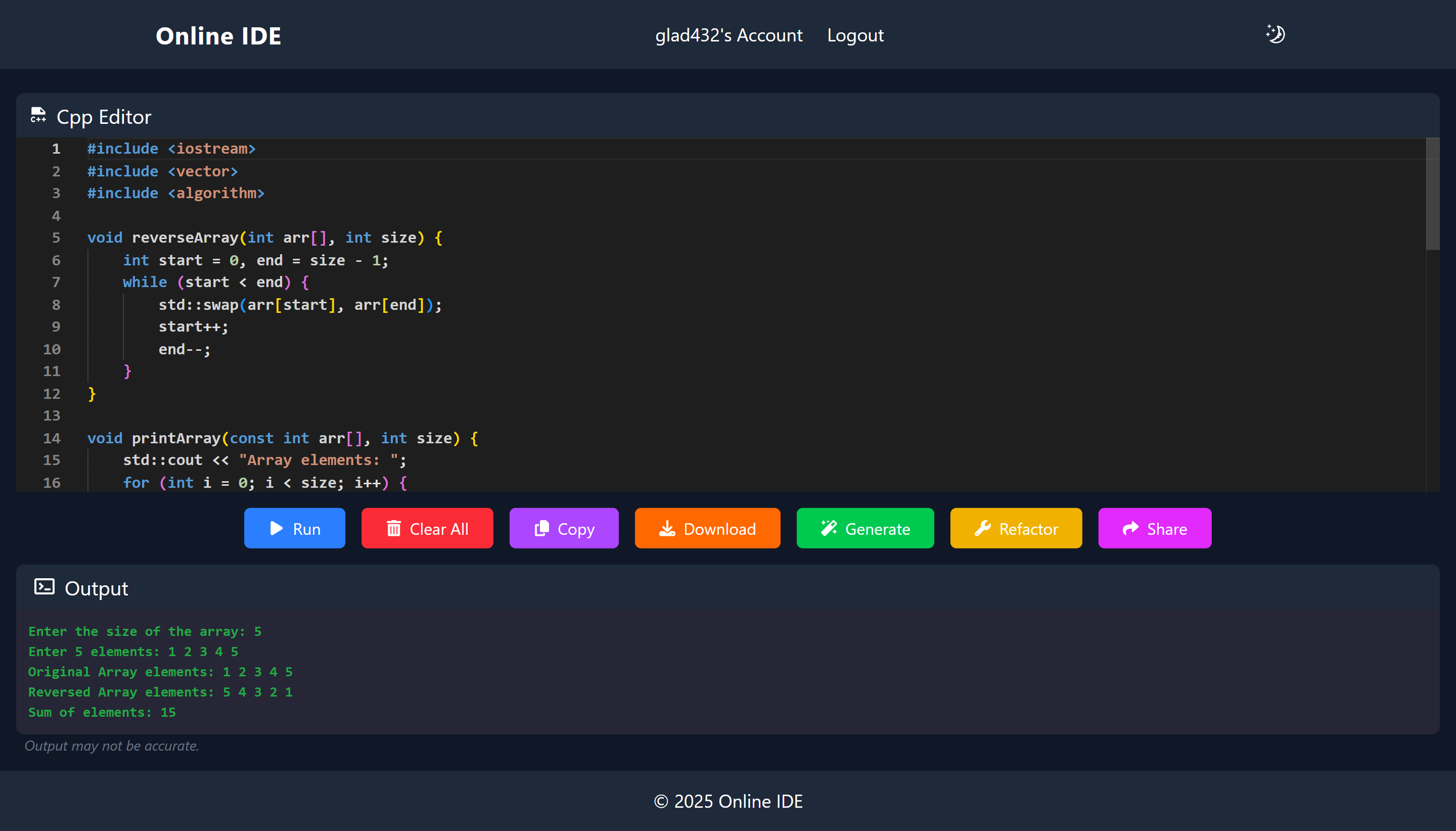Click the void reverseArray function signature line
The height and width of the screenshot is (831, 1456).
tap(265, 238)
